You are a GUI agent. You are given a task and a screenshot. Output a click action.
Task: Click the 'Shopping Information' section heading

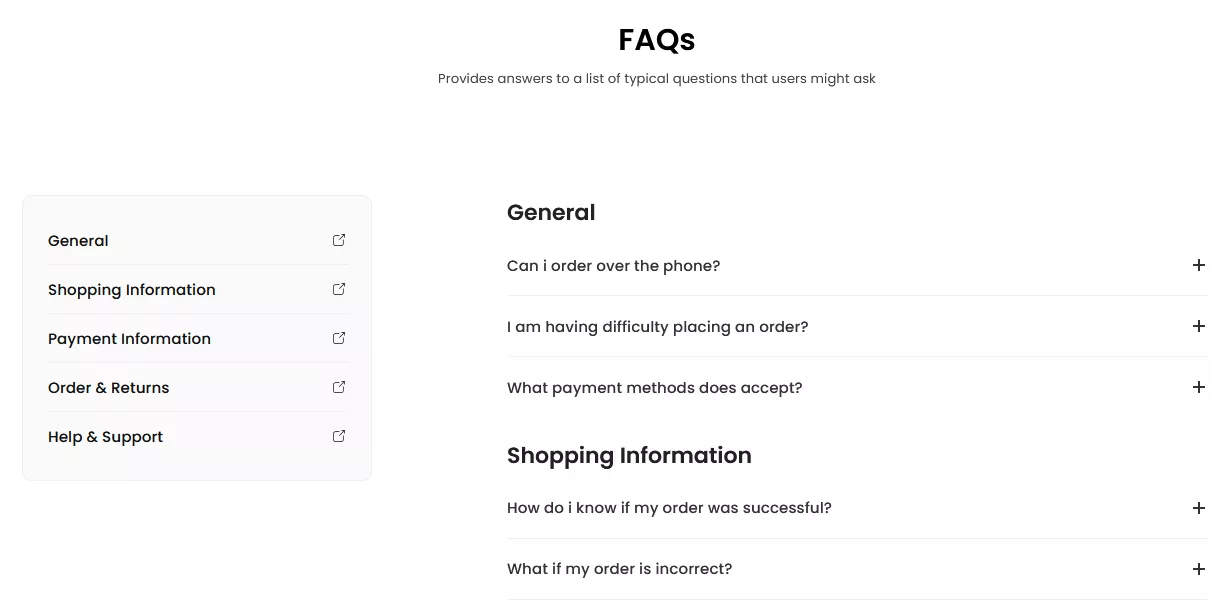pyautogui.click(x=629, y=455)
